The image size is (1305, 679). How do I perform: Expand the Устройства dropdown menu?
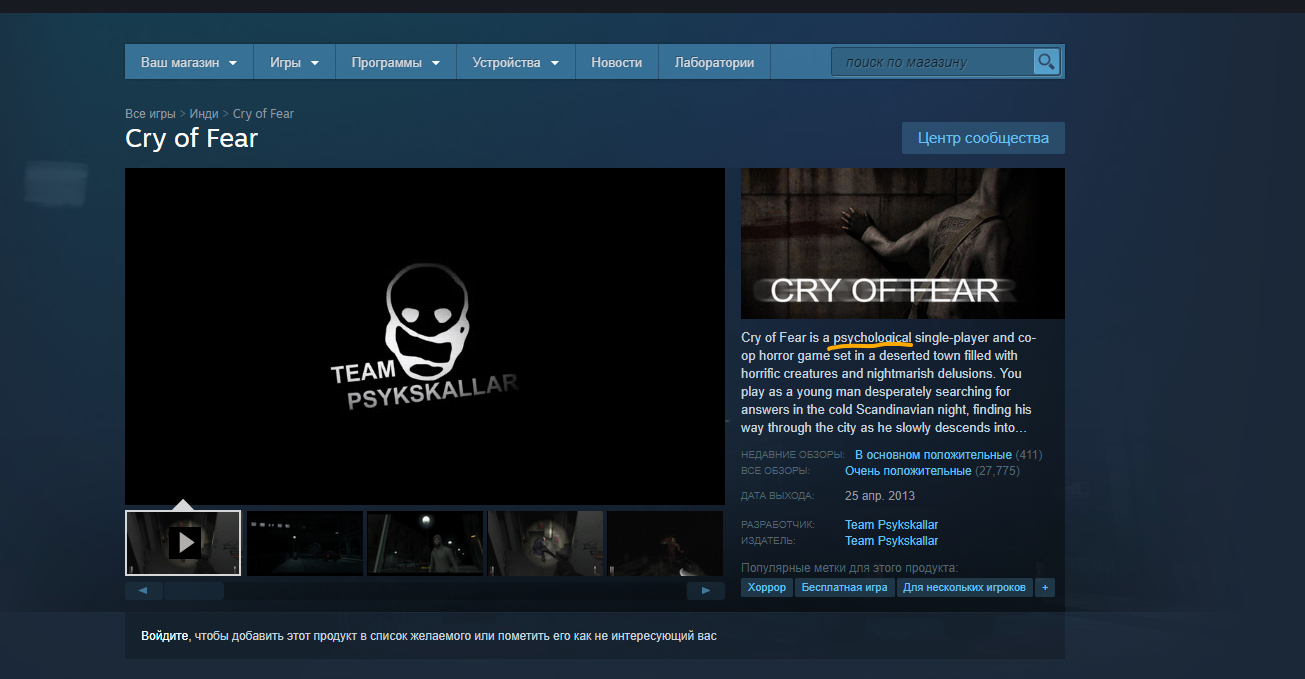point(515,62)
